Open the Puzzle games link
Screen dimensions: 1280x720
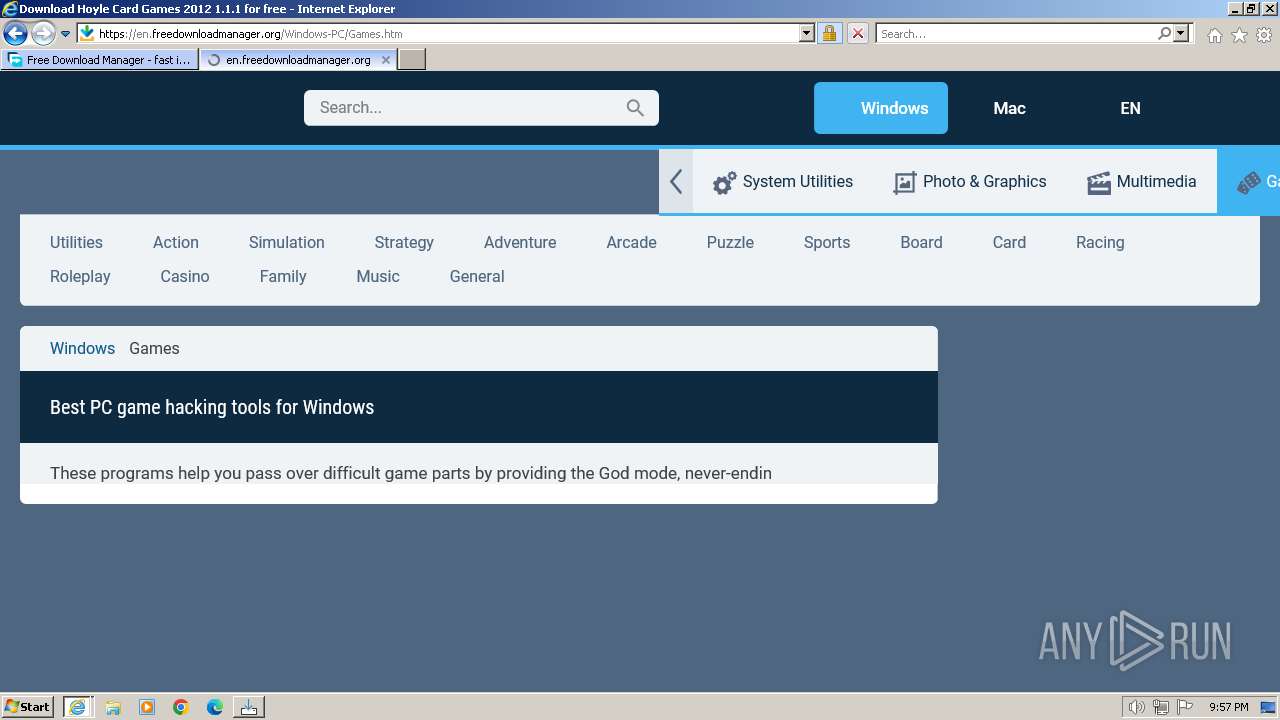(730, 242)
